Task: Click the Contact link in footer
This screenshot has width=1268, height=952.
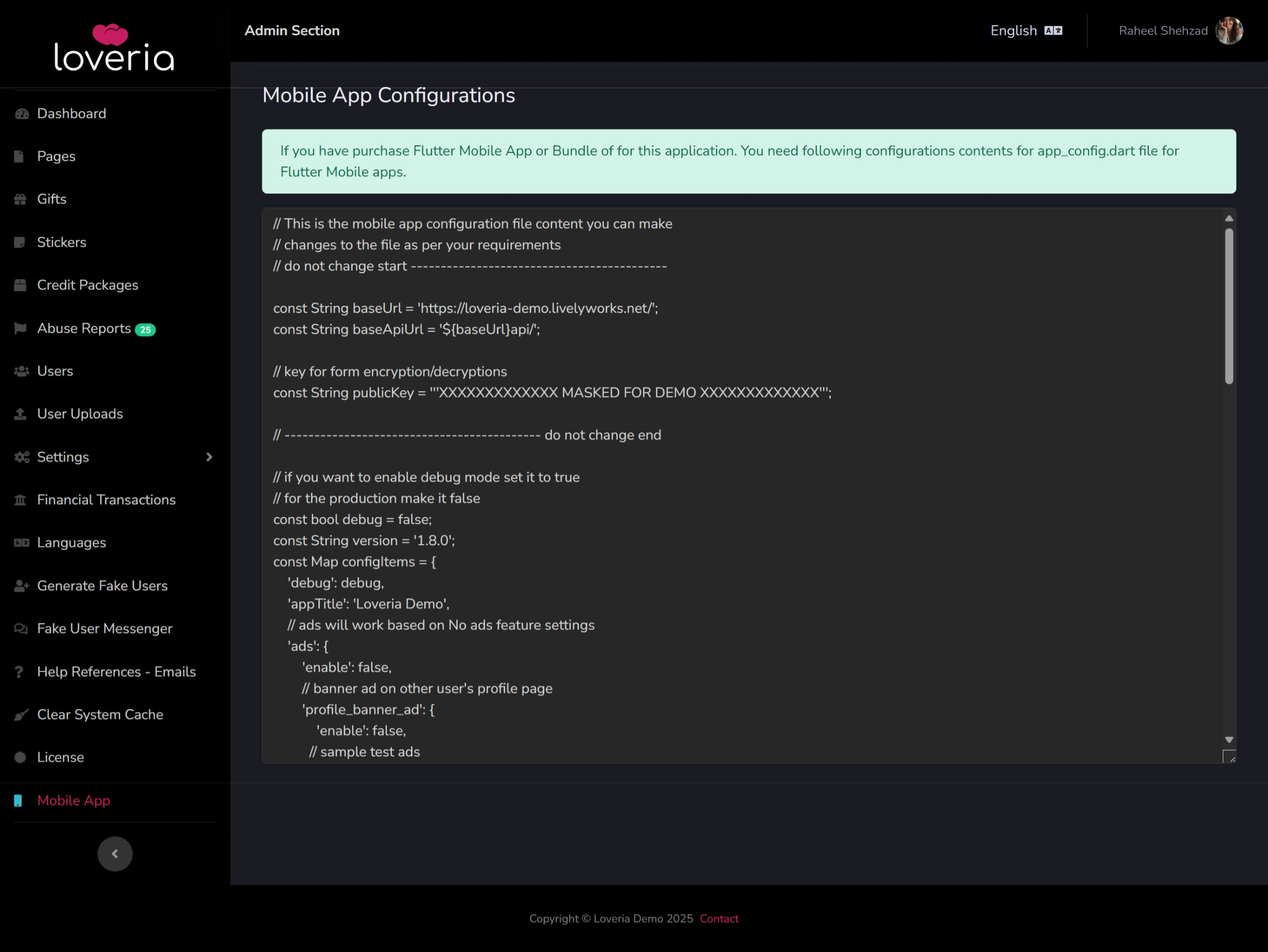Action: click(719, 919)
